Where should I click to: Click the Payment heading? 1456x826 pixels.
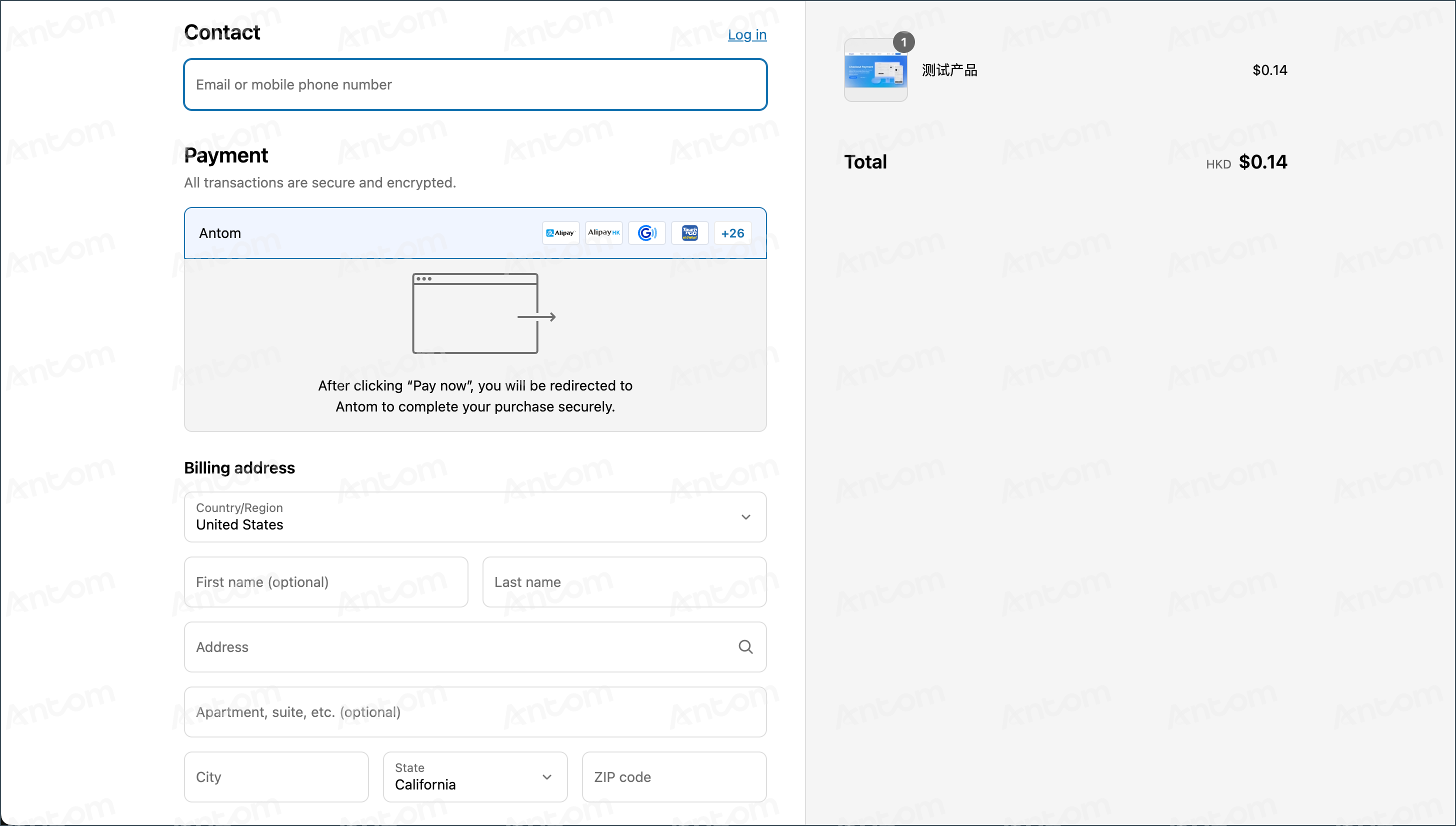click(226, 155)
